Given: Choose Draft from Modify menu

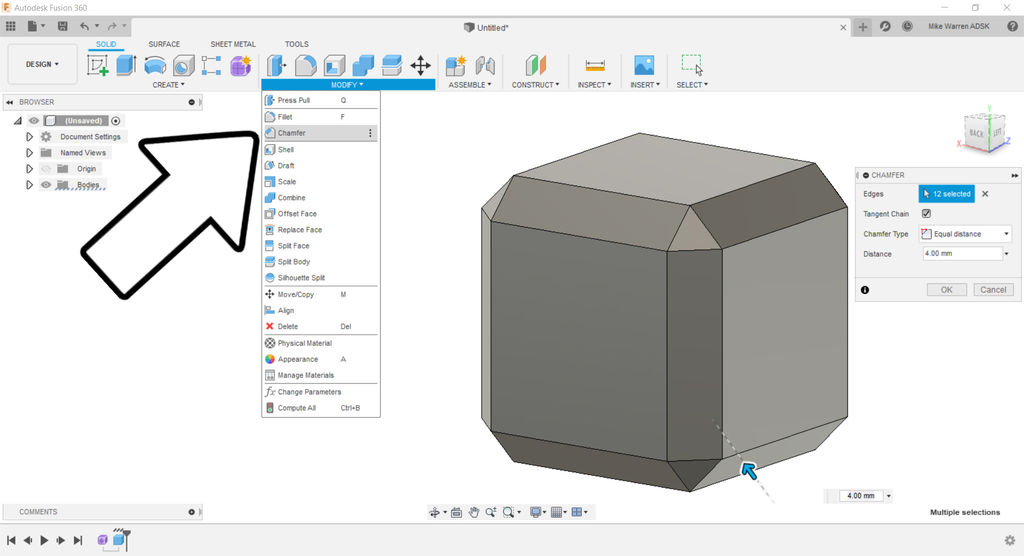Looking at the screenshot, I should [320, 165].
